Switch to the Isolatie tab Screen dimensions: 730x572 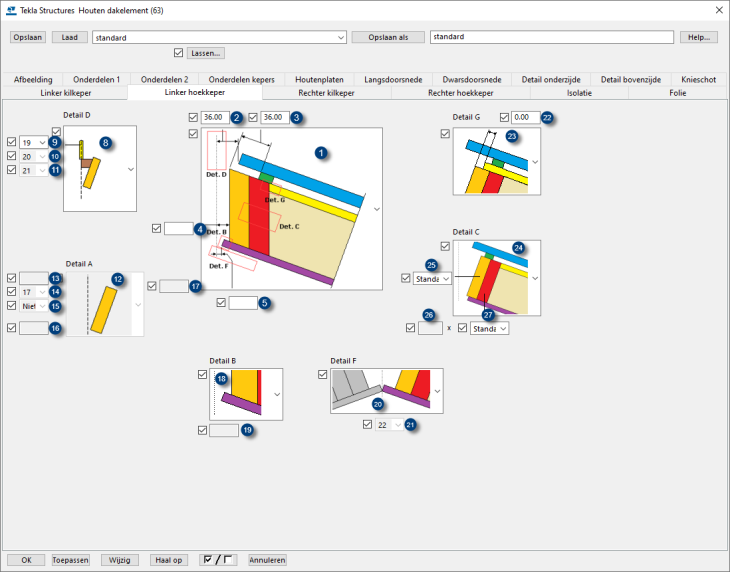[x=579, y=93]
